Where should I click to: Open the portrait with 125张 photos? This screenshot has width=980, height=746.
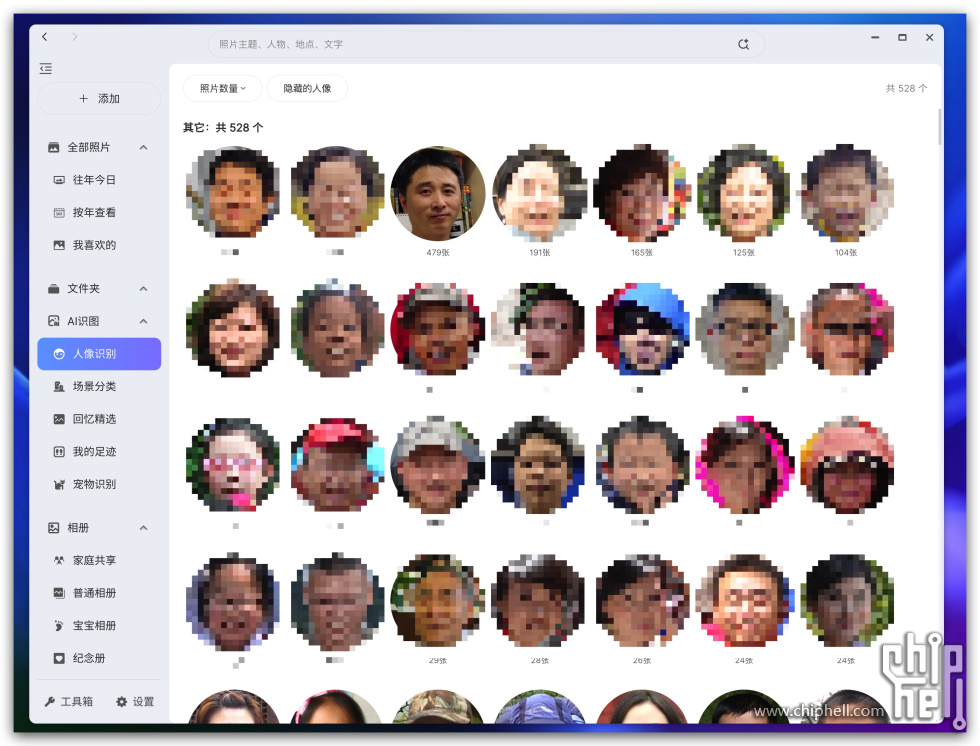[744, 194]
